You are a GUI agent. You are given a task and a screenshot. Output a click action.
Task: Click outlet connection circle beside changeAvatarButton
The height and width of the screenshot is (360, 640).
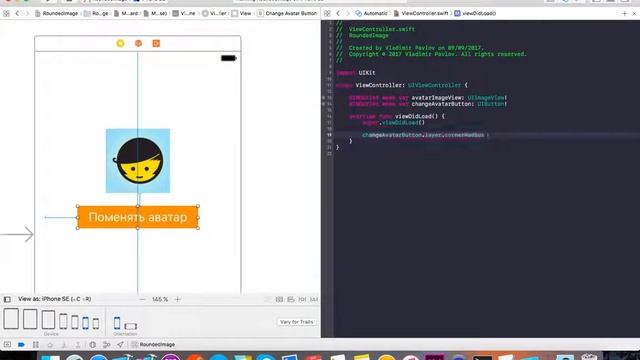point(323,104)
